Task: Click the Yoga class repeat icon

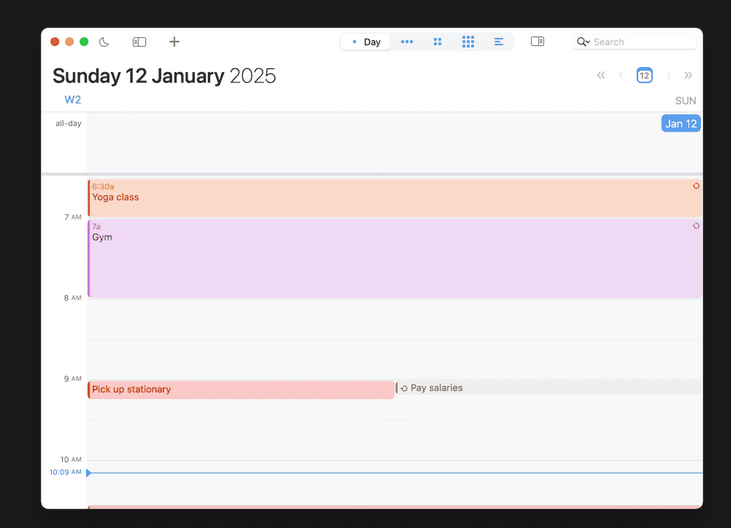Action: [x=696, y=186]
